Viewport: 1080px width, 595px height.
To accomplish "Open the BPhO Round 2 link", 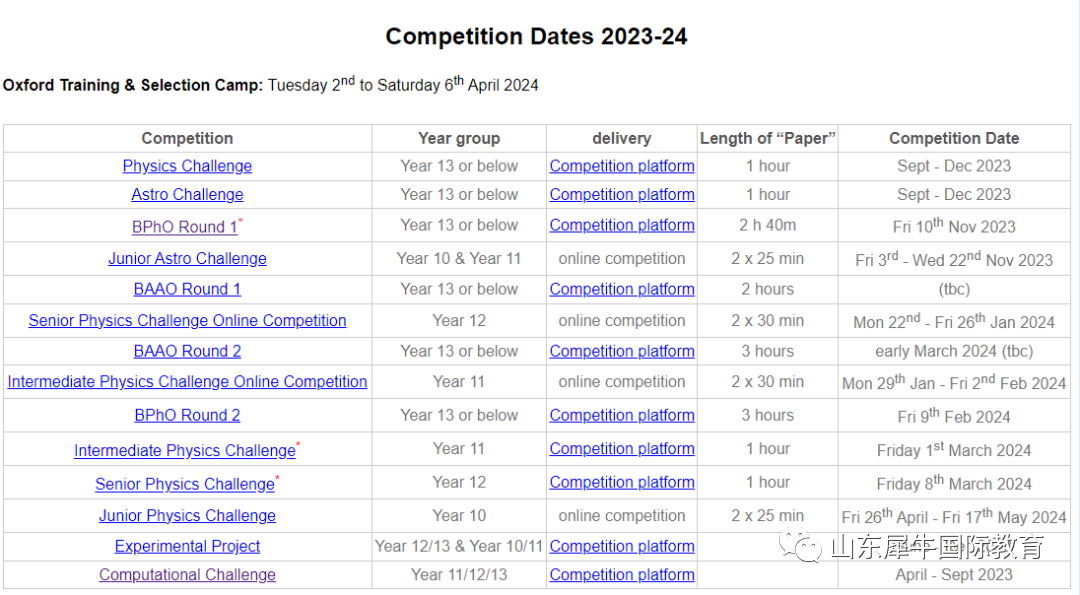I will coord(187,415).
